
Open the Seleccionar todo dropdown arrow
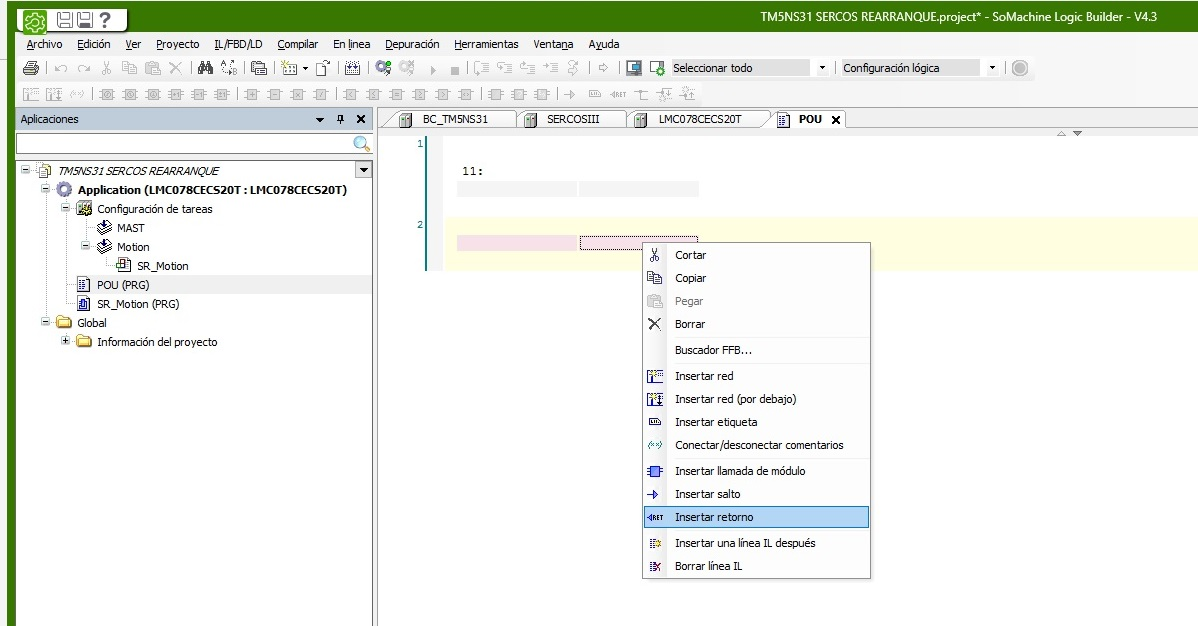pyautogui.click(x=822, y=68)
